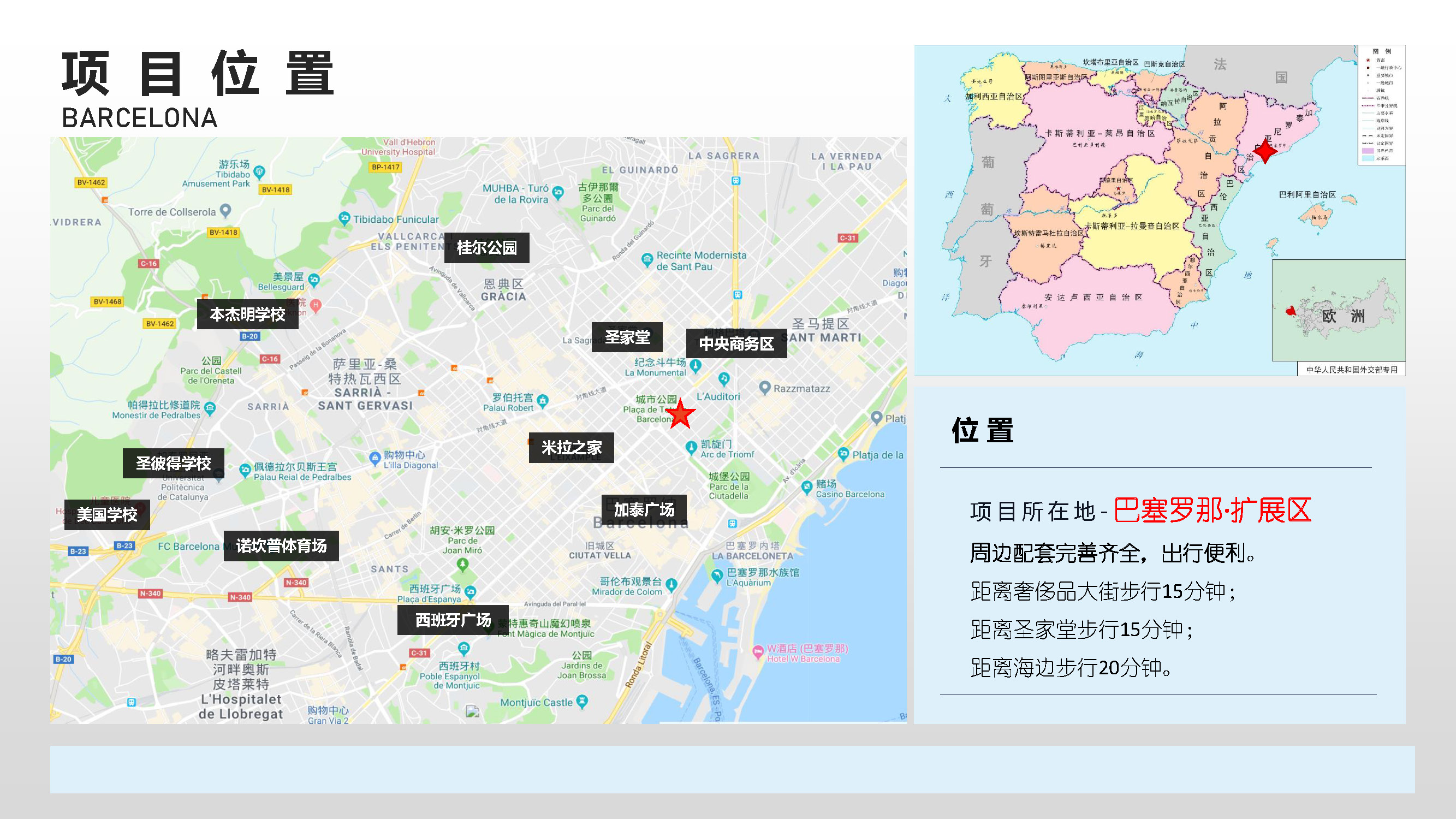Click the BP-1417 road shield
Screen dimensions: 1456x819
[x=385, y=167]
